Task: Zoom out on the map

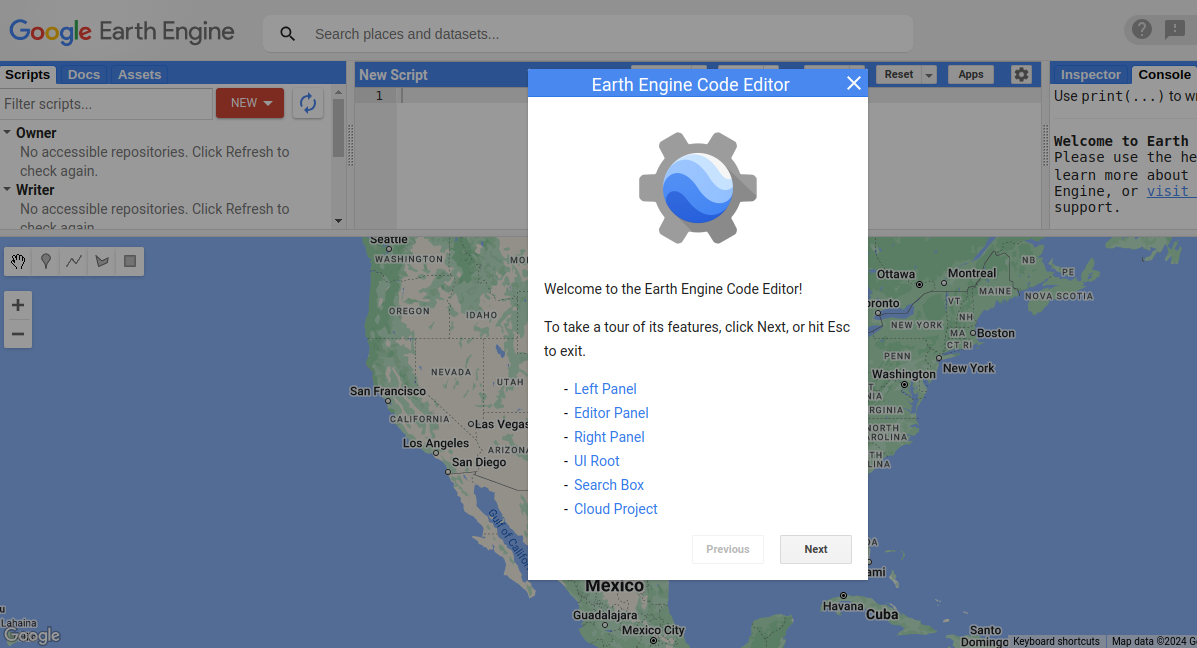Action: pos(18,334)
